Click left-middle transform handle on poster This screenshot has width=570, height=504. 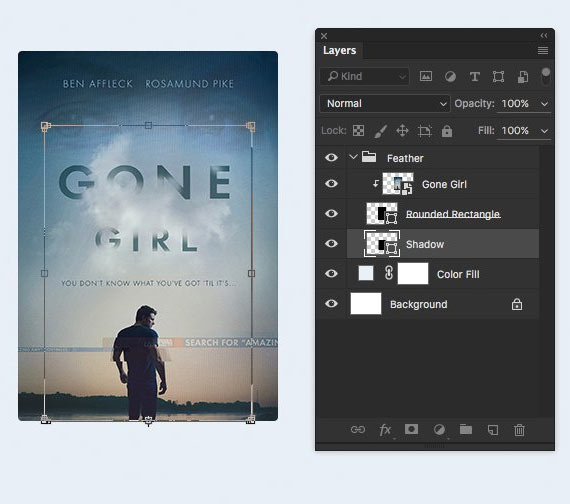point(44,273)
